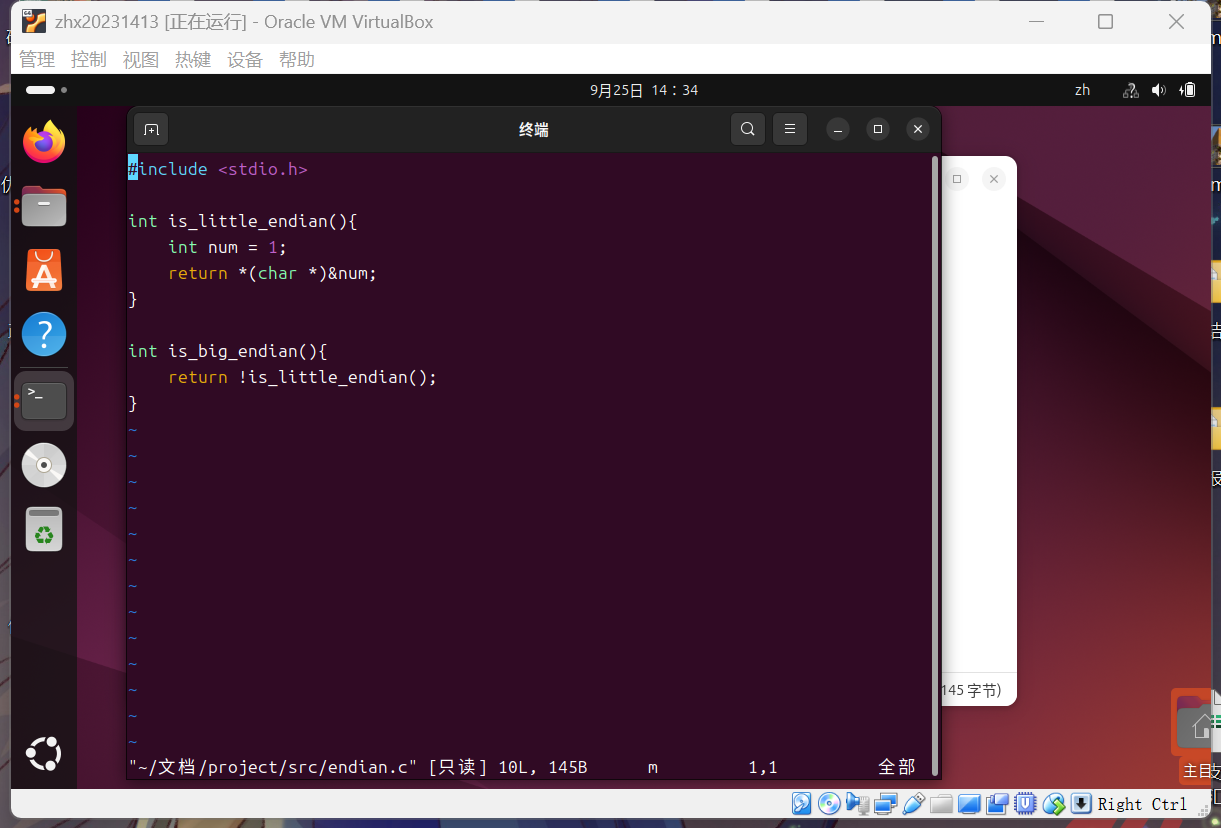Click the network indicator in VirtualBox status bar
Screen dimensions: 1221x828
(x=885, y=804)
